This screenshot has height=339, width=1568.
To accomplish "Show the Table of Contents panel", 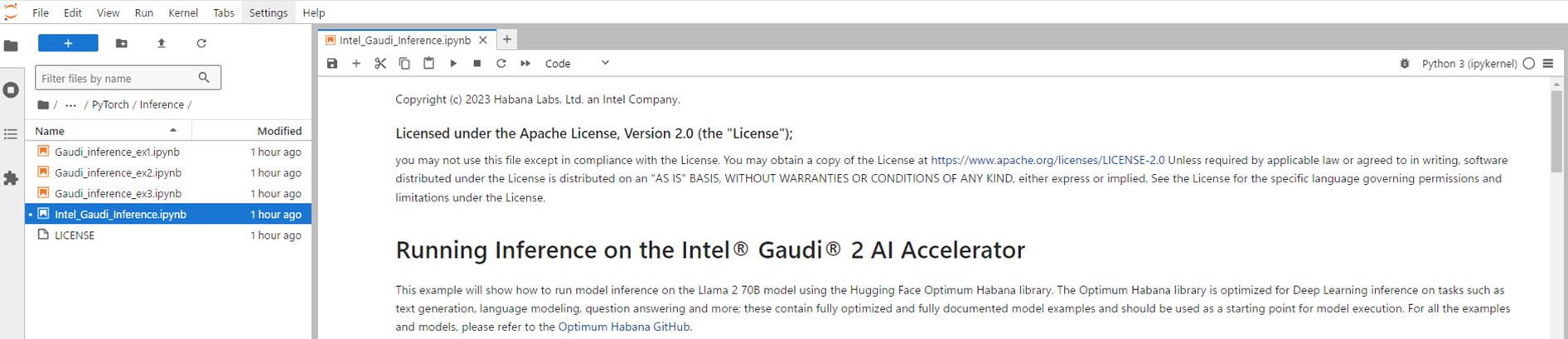I will click(11, 133).
